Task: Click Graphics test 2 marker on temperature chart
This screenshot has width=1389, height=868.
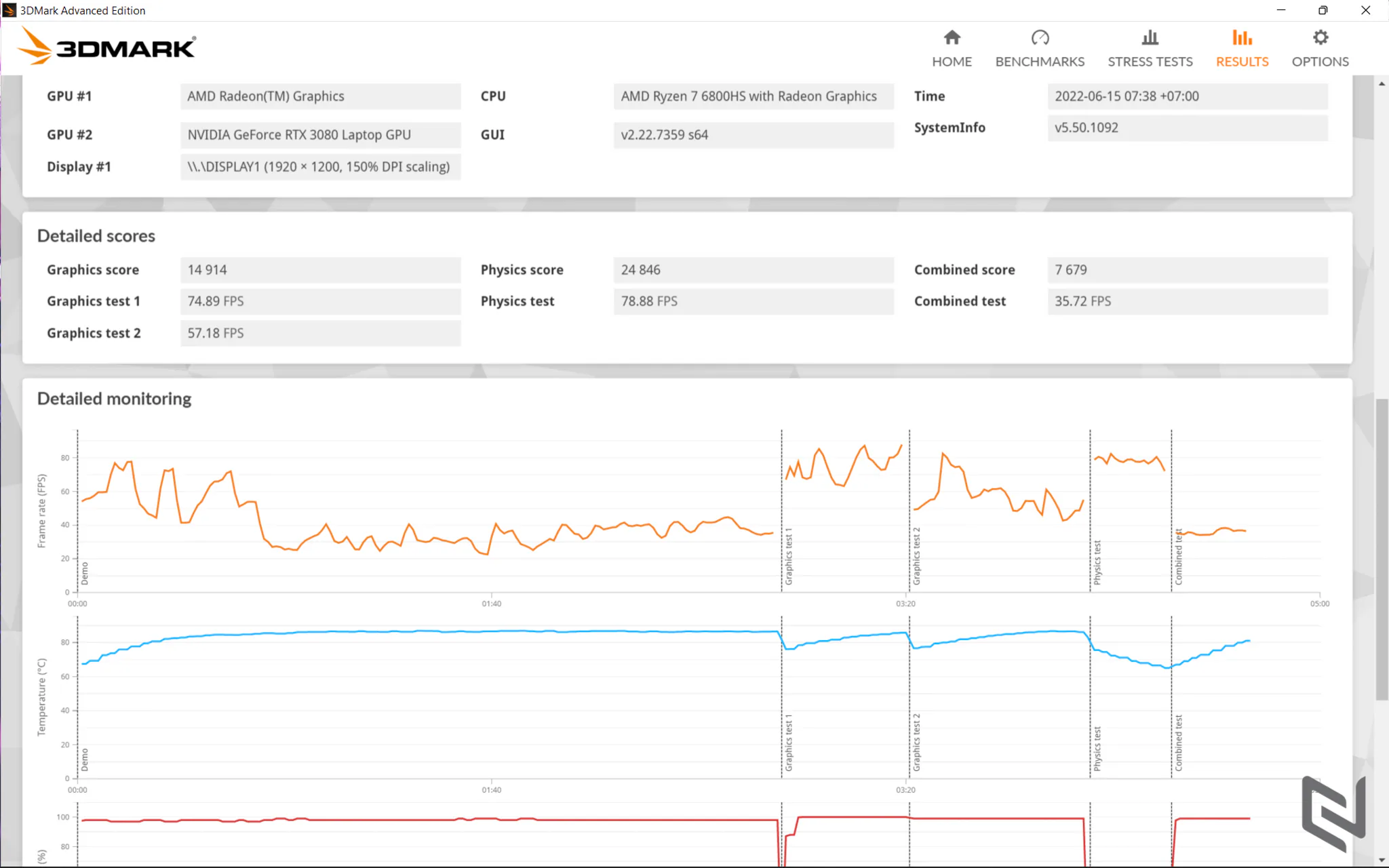Action: coord(916,743)
